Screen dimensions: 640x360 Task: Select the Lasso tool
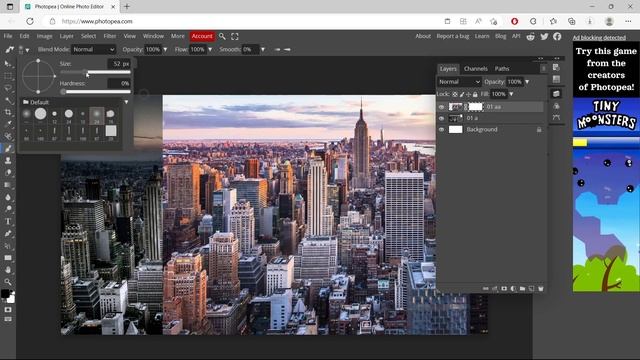(x=8, y=88)
